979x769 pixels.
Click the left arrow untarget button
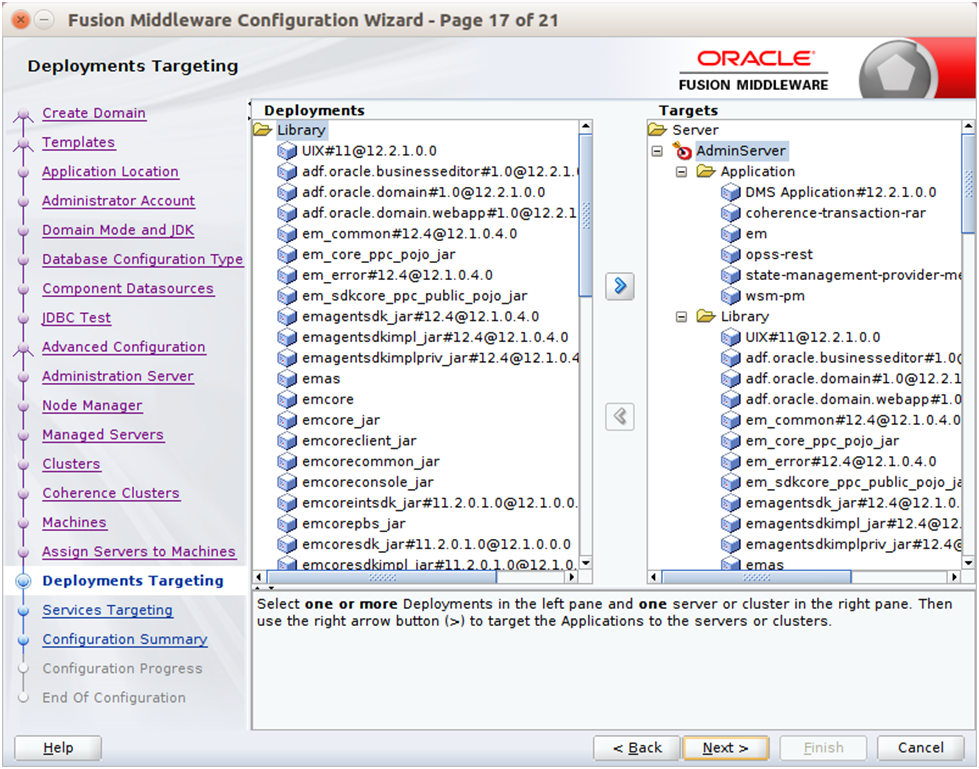pyautogui.click(x=619, y=416)
